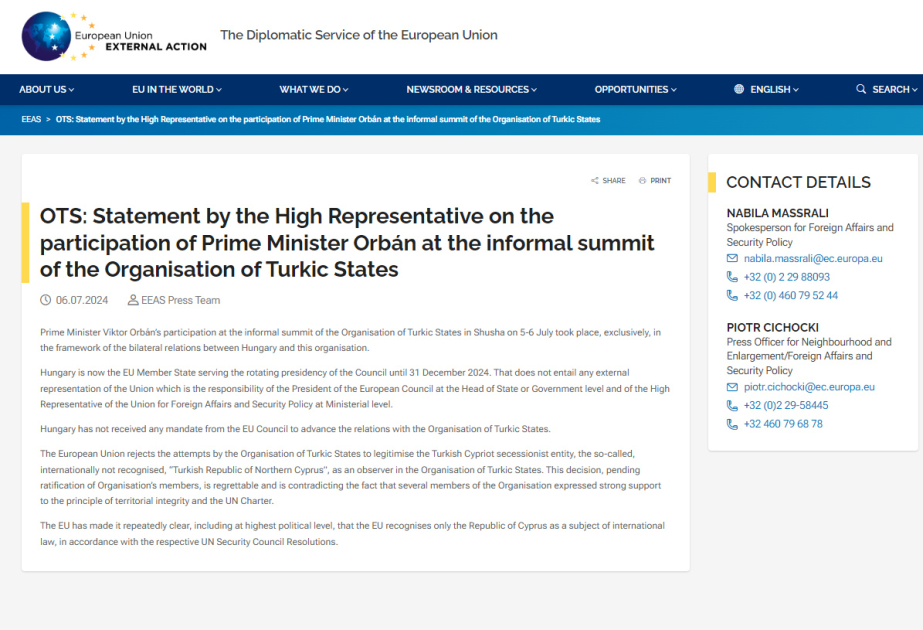Email nabila.massrali@ec.europa.eu link
923x630 pixels.
pyautogui.click(x=813, y=258)
